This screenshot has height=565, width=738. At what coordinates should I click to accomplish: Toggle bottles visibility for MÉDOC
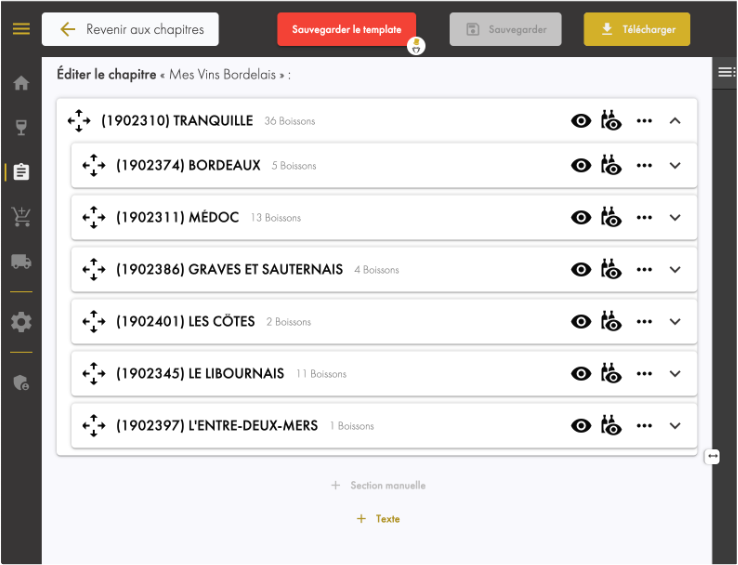point(611,217)
